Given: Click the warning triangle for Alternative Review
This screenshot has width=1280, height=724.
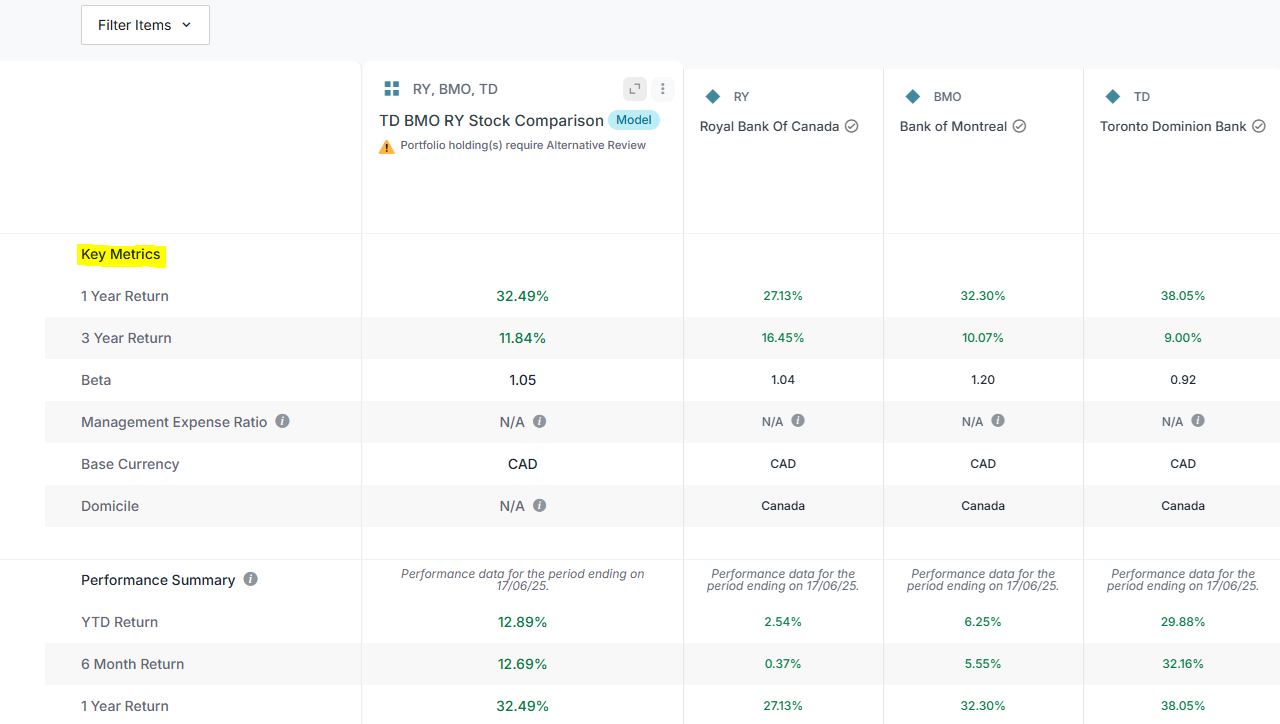Looking at the screenshot, I should pyautogui.click(x=387, y=146).
